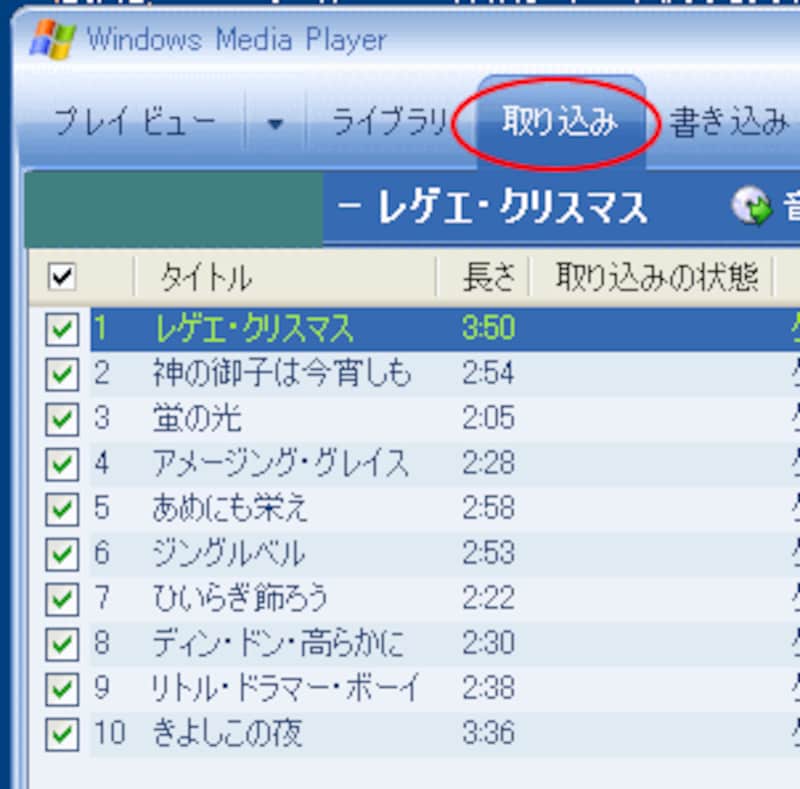
Task: Uncheck track 1 レゲエ・クリスマス checkbox
Action: coord(62,329)
